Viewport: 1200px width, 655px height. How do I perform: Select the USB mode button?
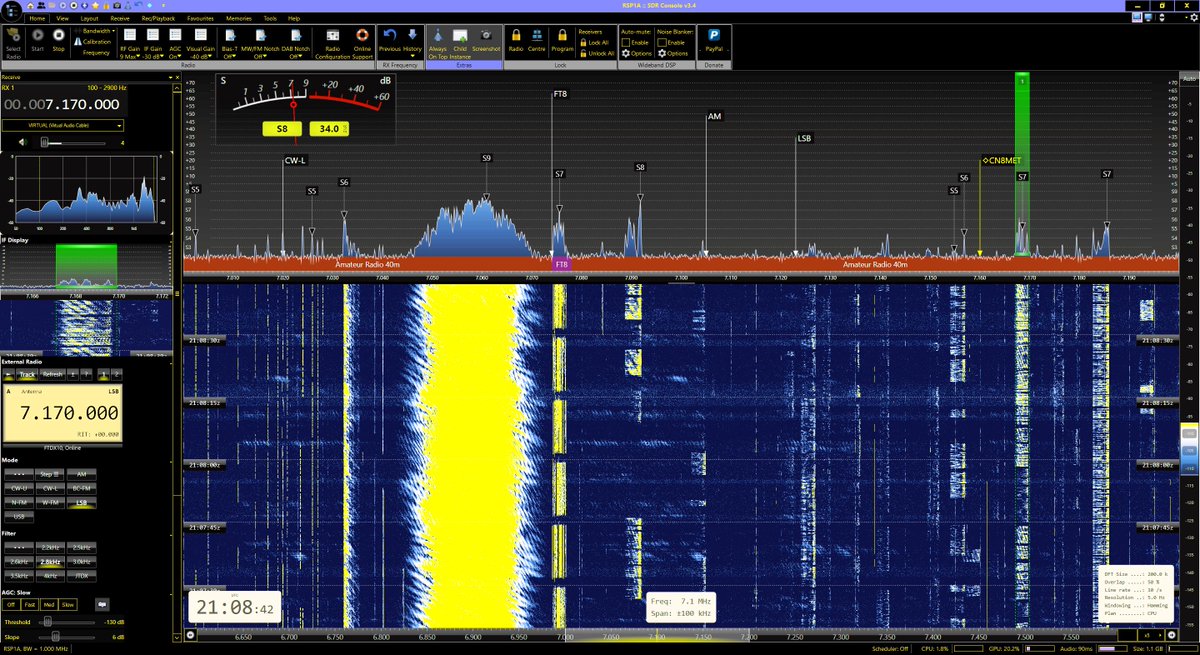pos(17,517)
